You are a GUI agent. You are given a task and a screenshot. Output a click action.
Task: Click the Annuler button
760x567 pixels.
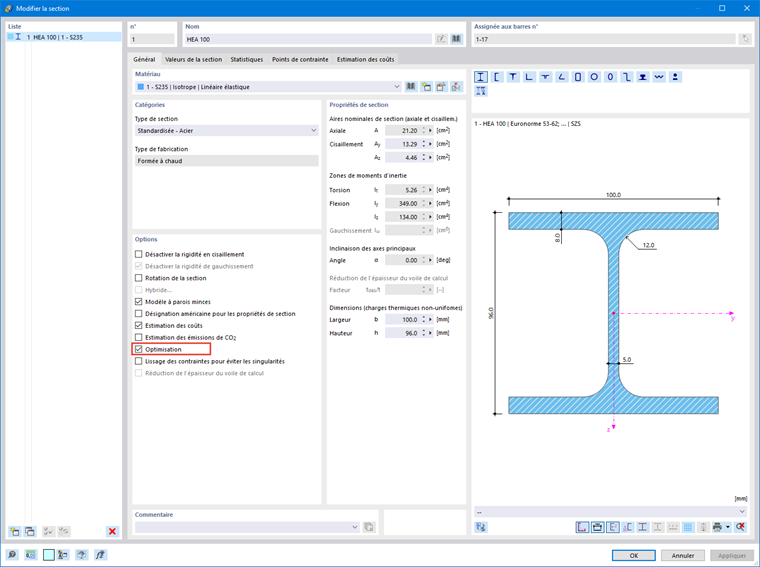click(682, 555)
